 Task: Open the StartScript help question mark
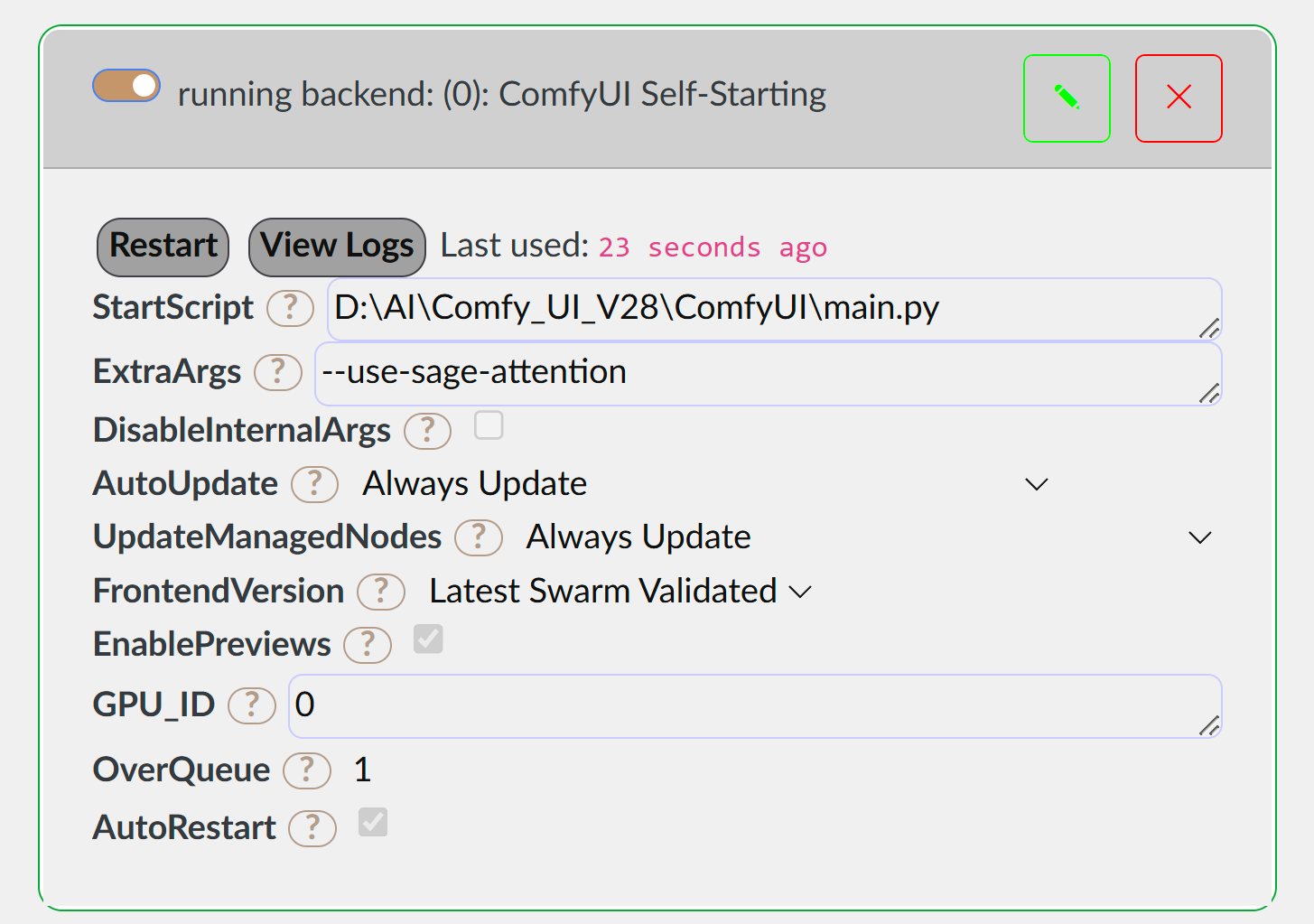pyautogui.click(x=290, y=308)
